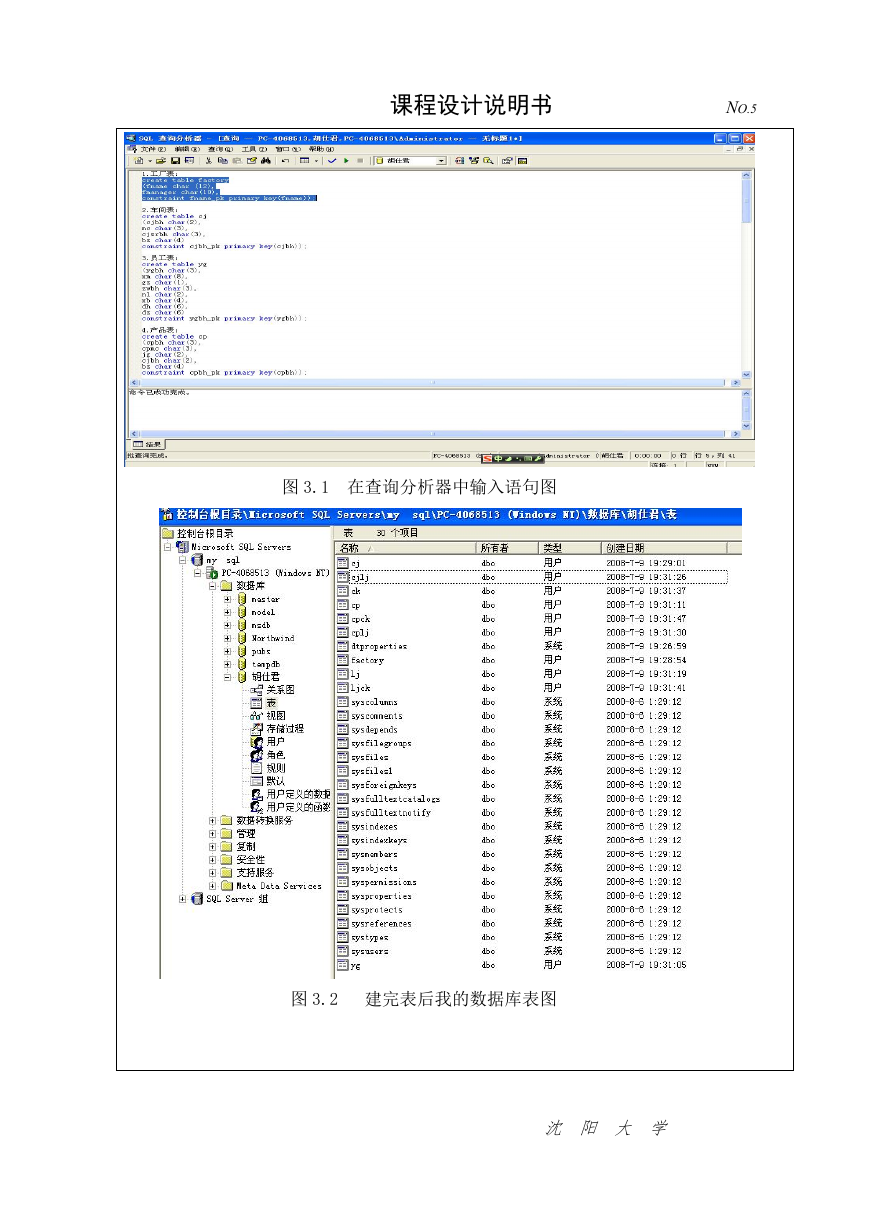Screen dimensions: 869x1228
Task: Click the Northwind database cylinder icon
Action: 242,638
